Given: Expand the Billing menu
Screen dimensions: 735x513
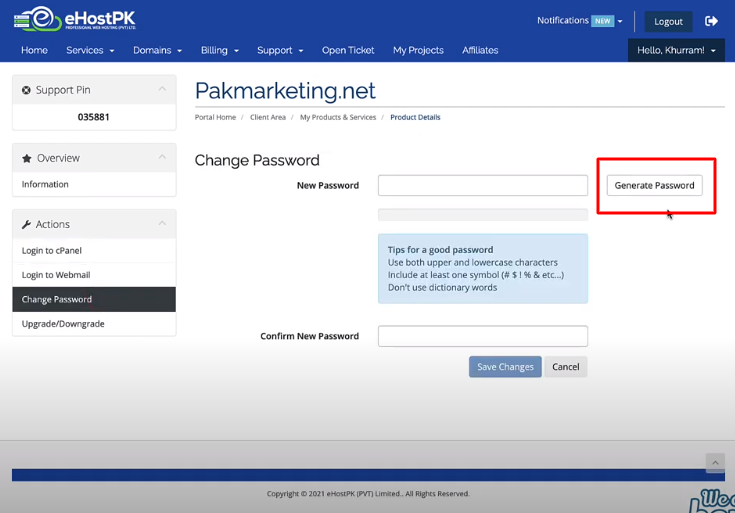Looking at the screenshot, I should (220, 50).
